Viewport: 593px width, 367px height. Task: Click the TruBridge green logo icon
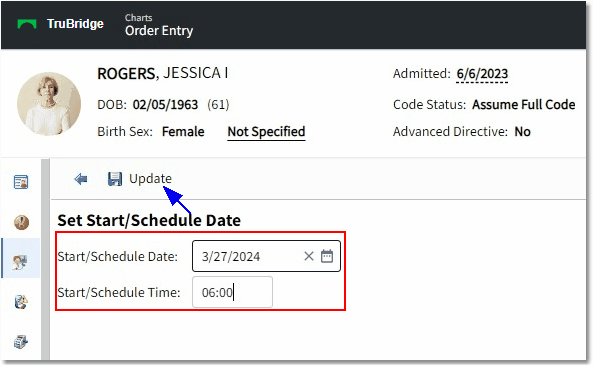27,24
